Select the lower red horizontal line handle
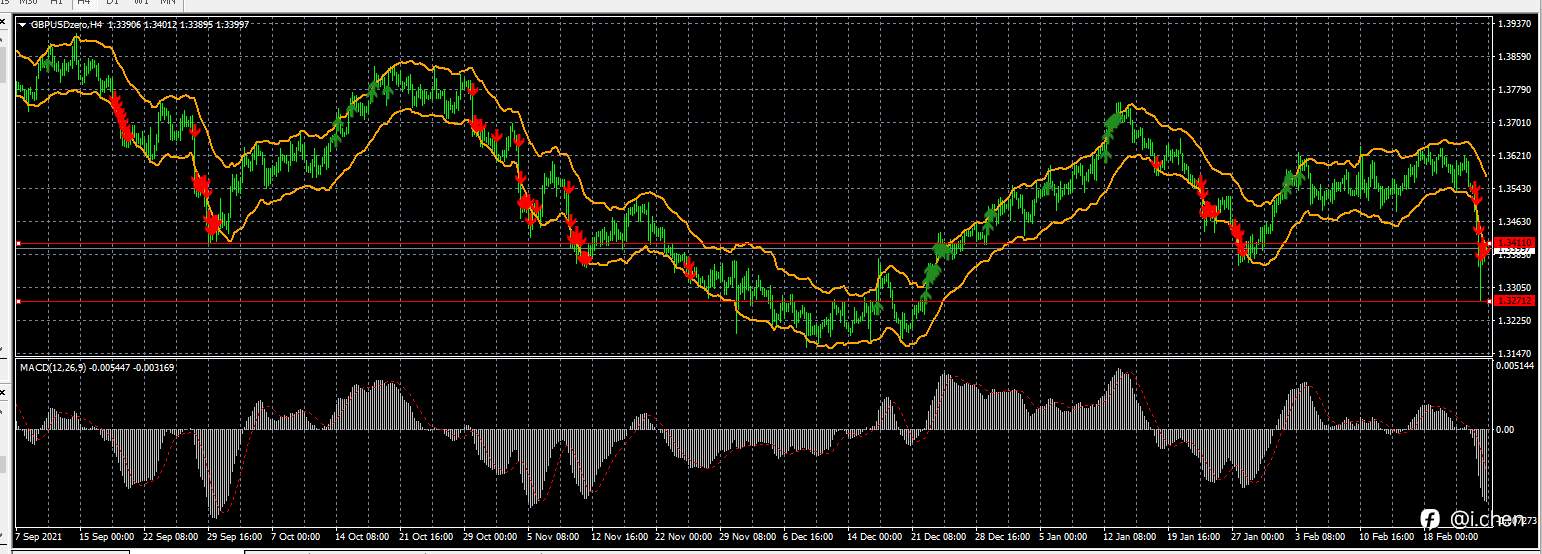 point(18,301)
